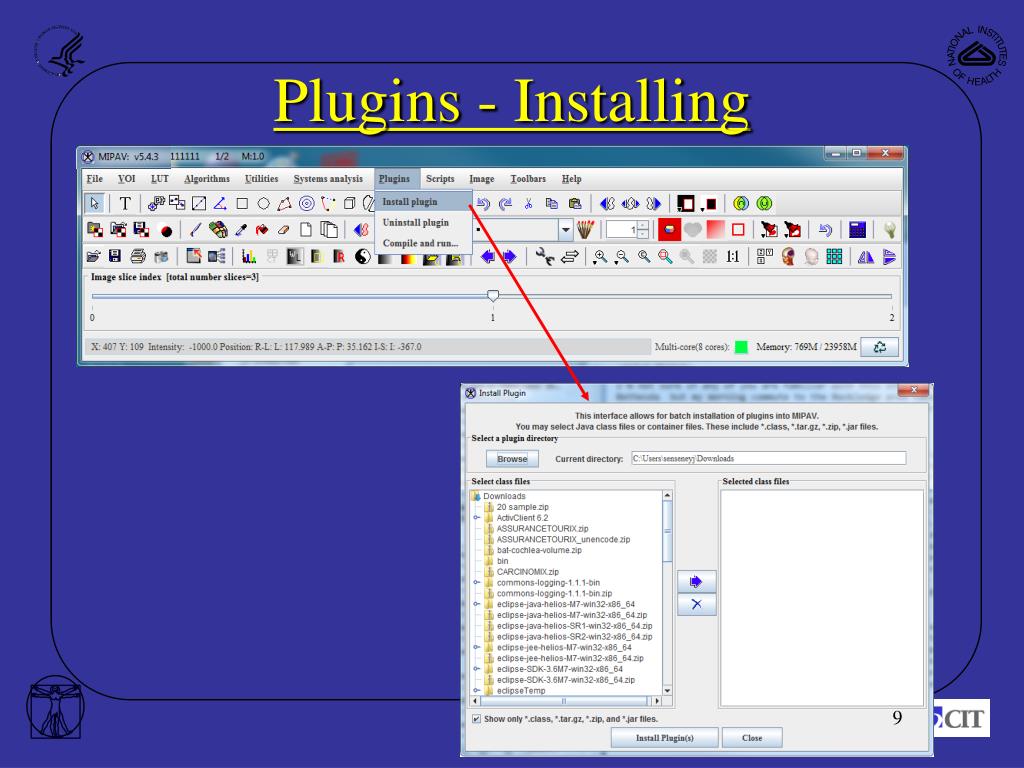Screen dimensions: 1024x768
Task: Choose the protractor angle tool
Action: [220, 204]
